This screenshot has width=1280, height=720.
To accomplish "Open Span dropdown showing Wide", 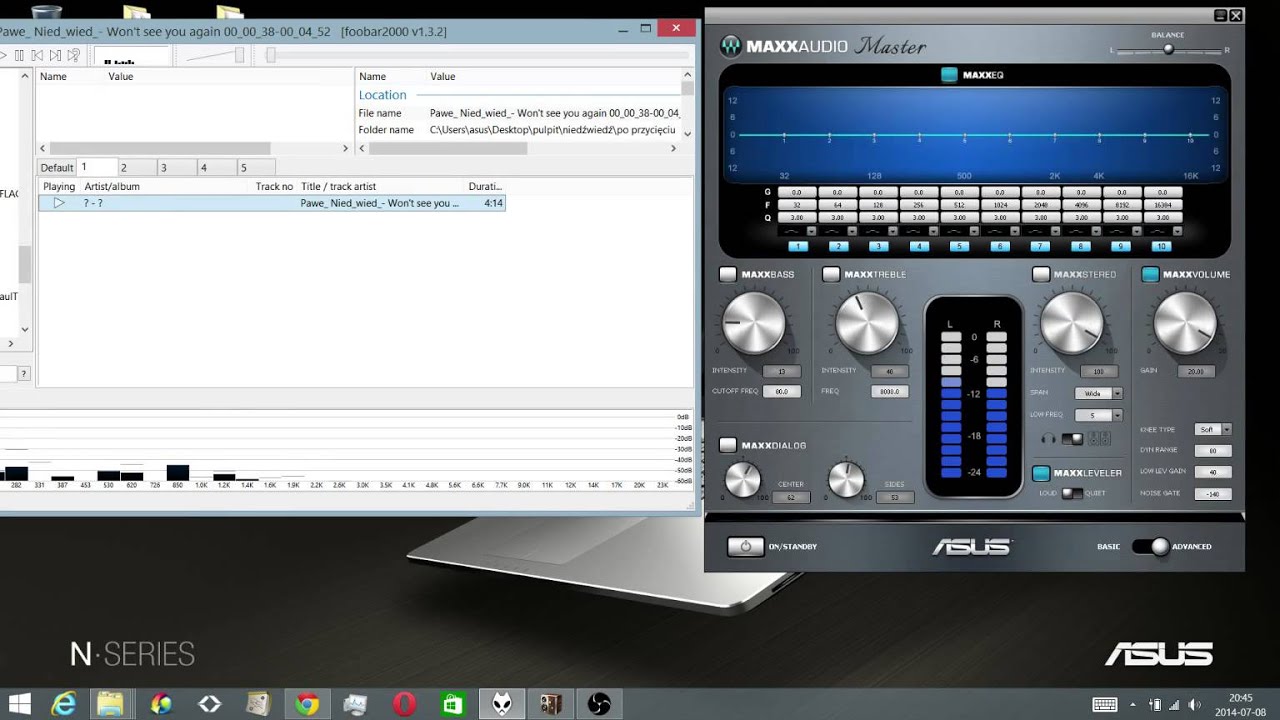I will 1098,393.
